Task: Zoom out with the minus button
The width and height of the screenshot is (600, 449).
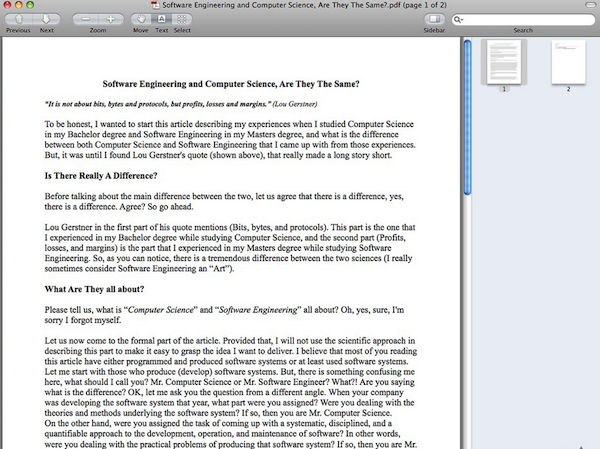Action: pos(85,19)
